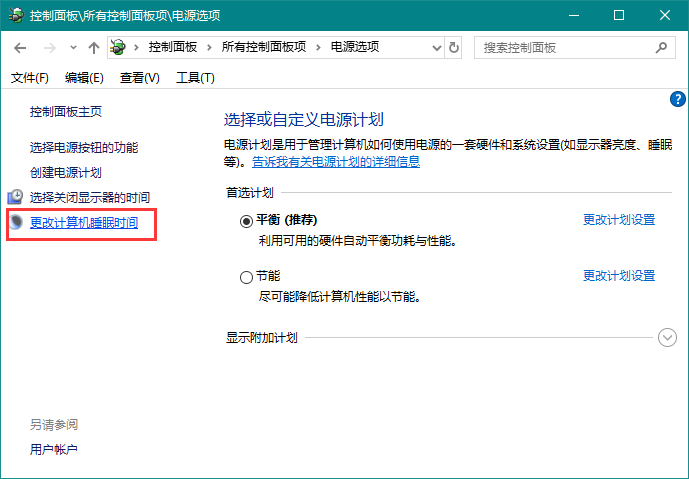This screenshot has height=479, width=689.
Task: Expand the address bar history dropdown
Action: click(x=436, y=47)
